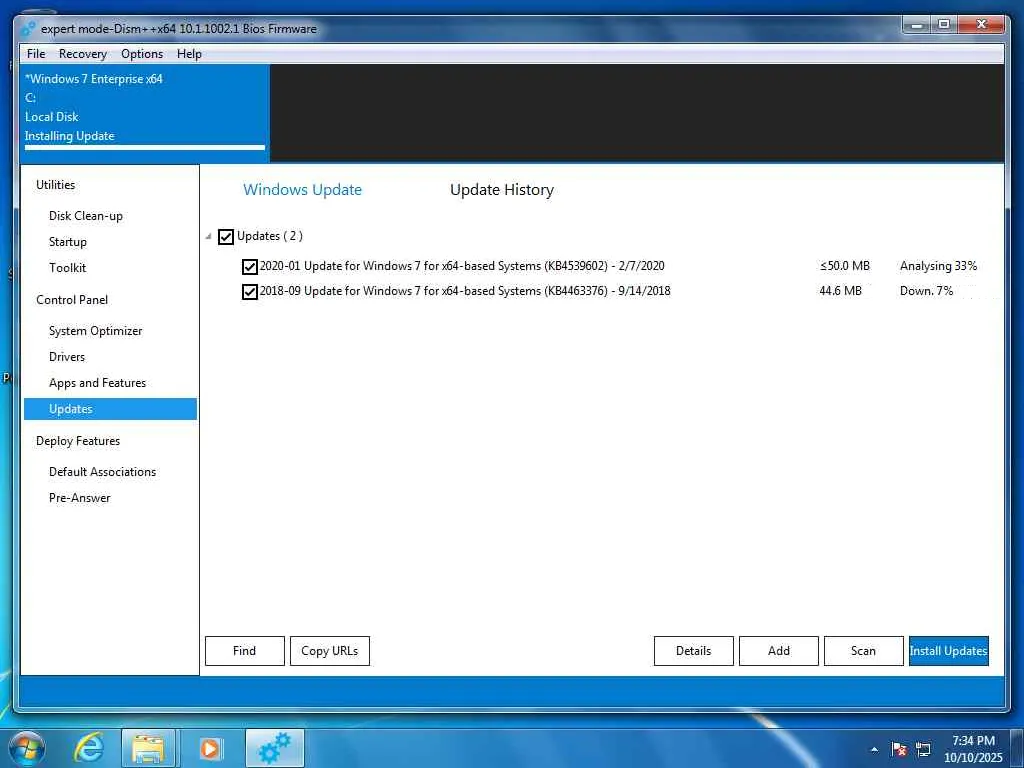This screenshot has width=1024, height=768.
Task: Click the Copy URLs button
Action: [330, 651]
